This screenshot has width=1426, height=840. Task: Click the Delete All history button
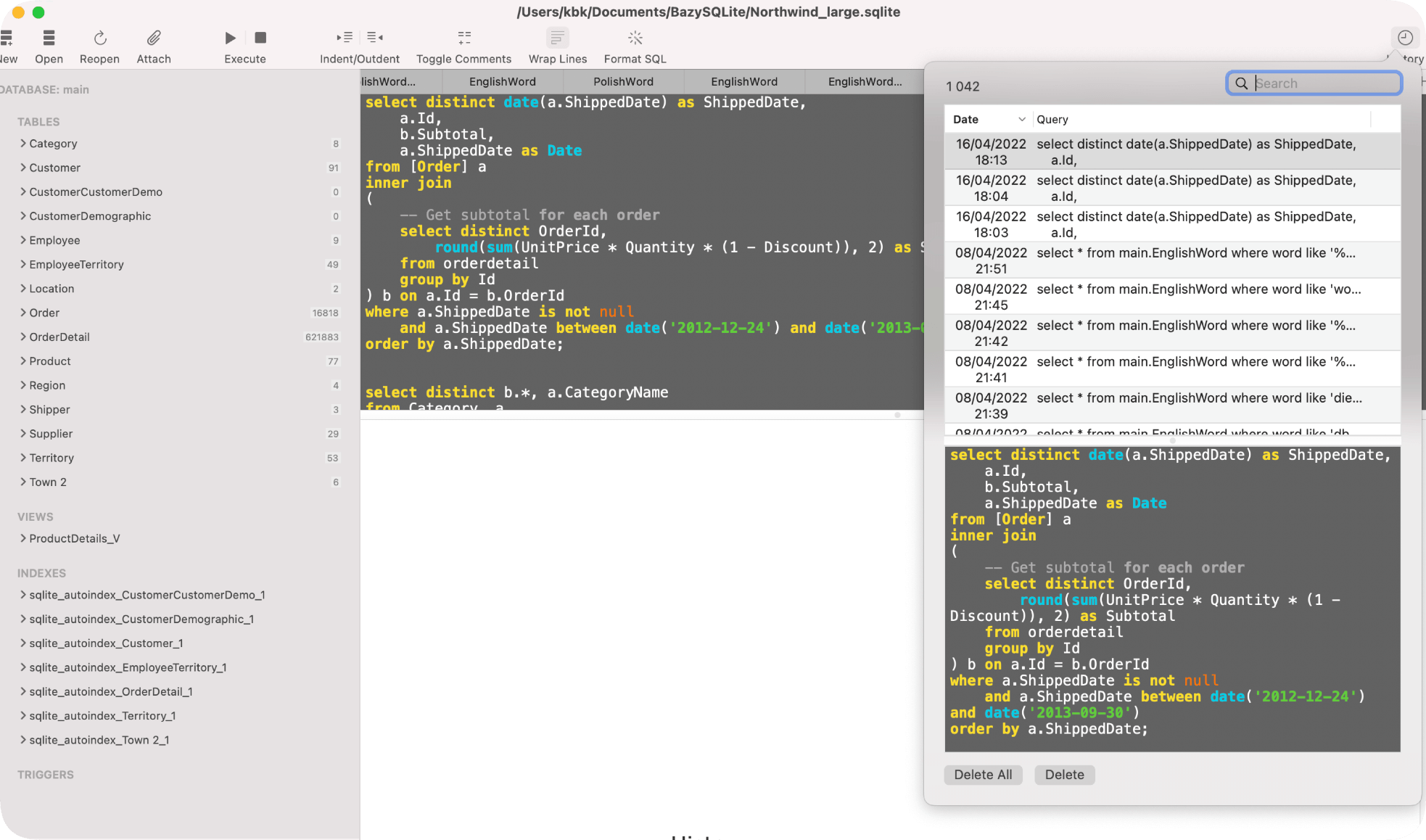983,775
